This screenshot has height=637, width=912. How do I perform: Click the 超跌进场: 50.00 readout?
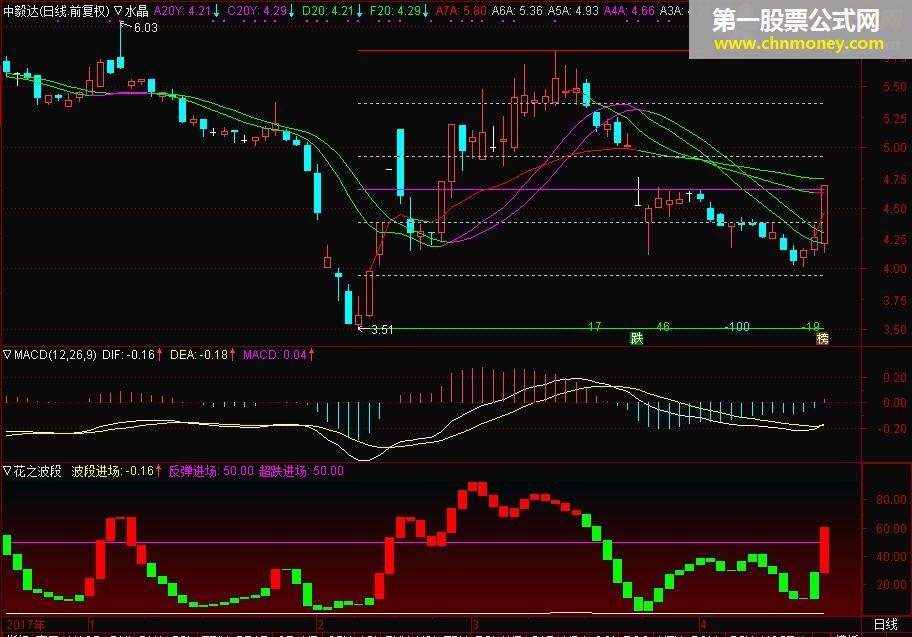click(x=301, y=471)
